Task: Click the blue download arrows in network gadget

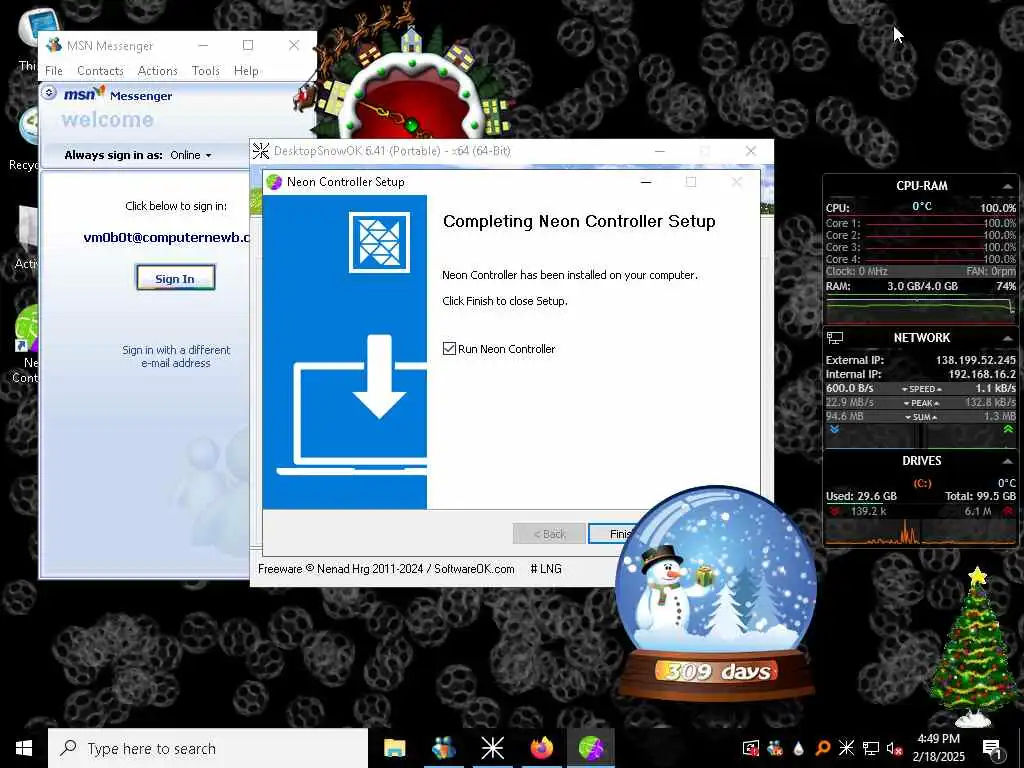Action: 833,429
